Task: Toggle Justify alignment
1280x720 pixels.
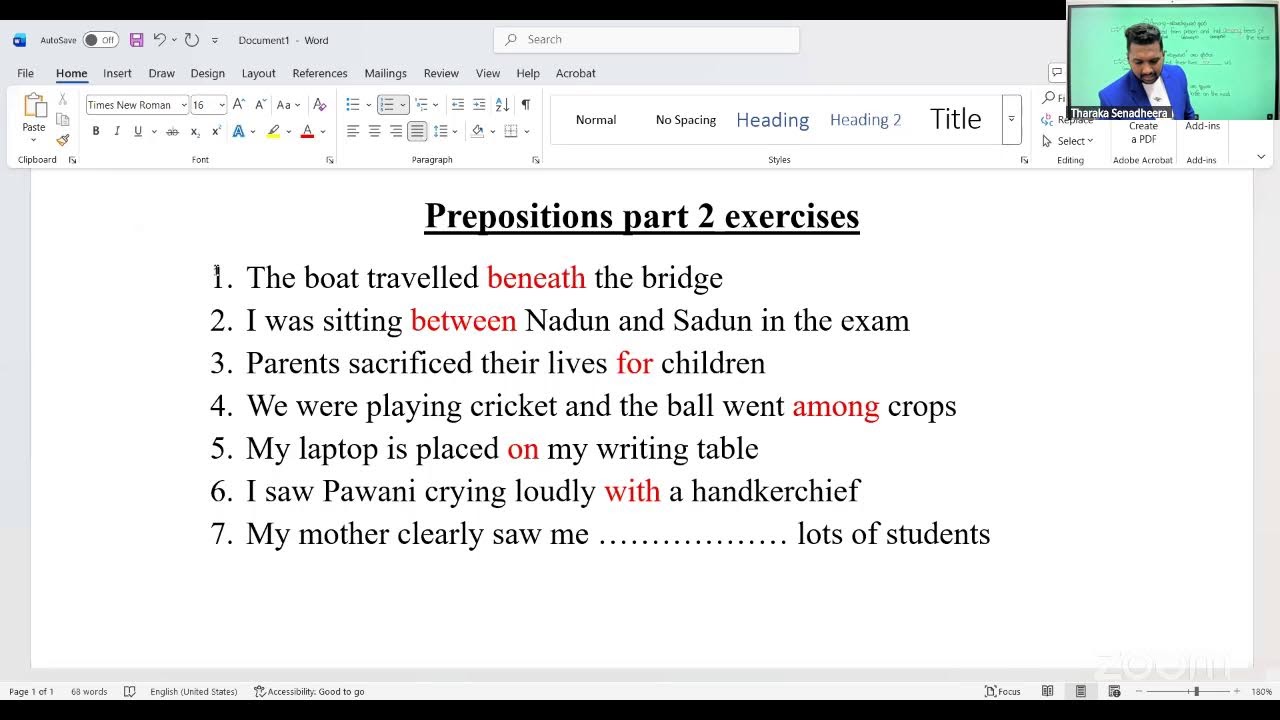Action: (417, 131)
